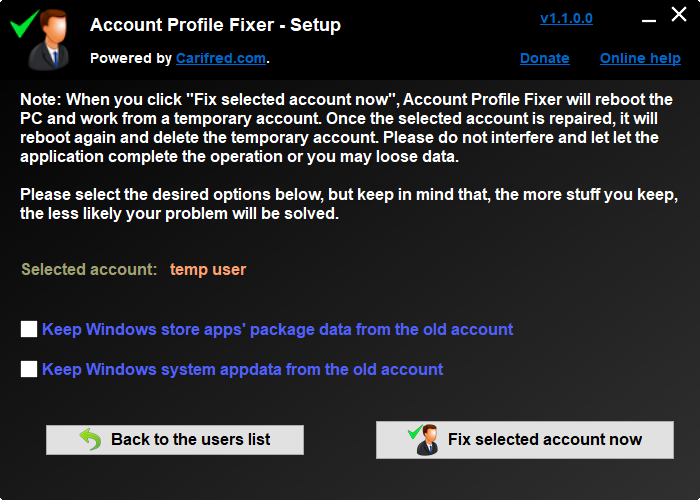Click the "Account Profile Fixer - Setup" title
This screenshot has width=700, height=500.
(215, 24)
